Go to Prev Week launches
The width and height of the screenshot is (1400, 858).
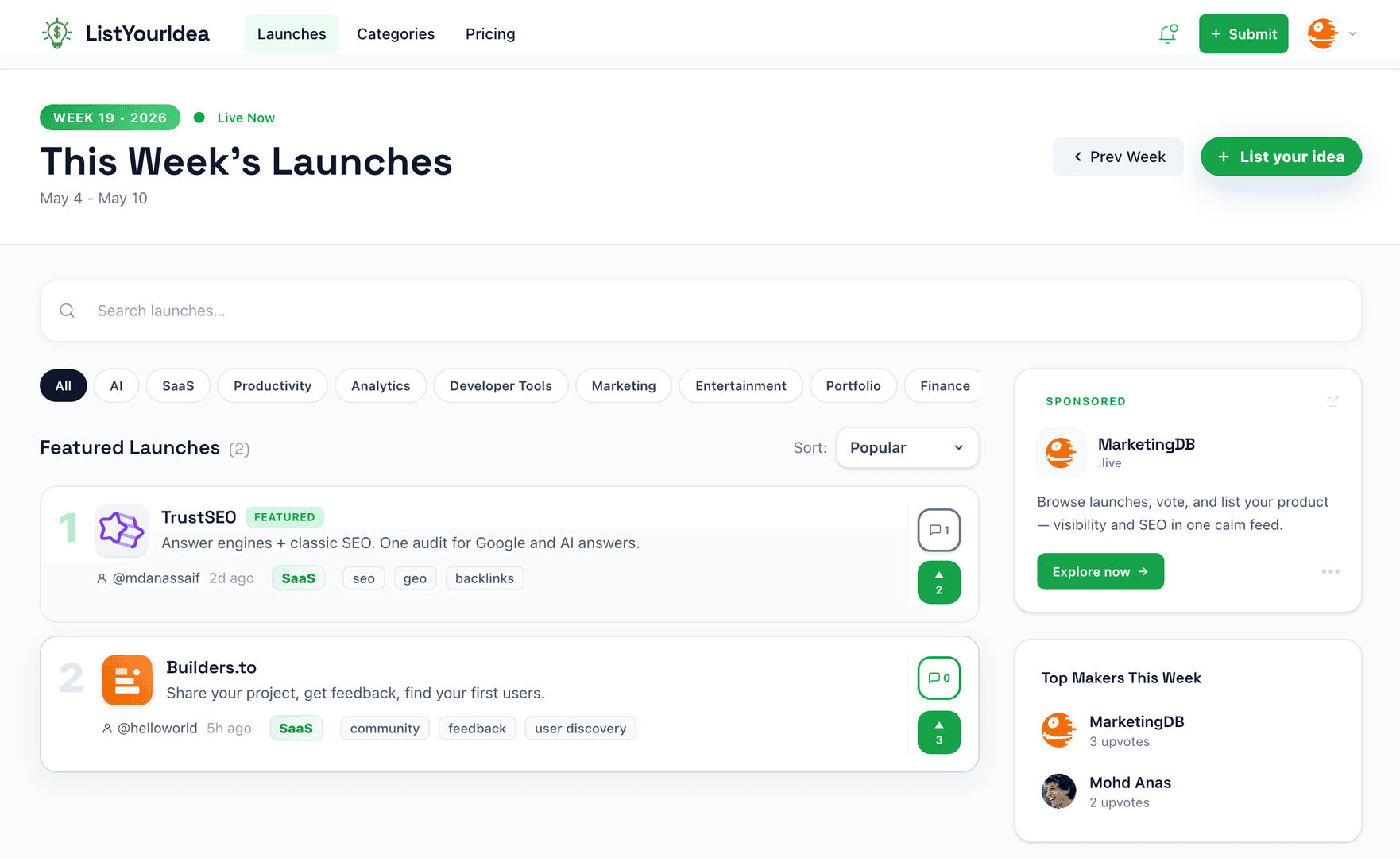click(1118, 157)
